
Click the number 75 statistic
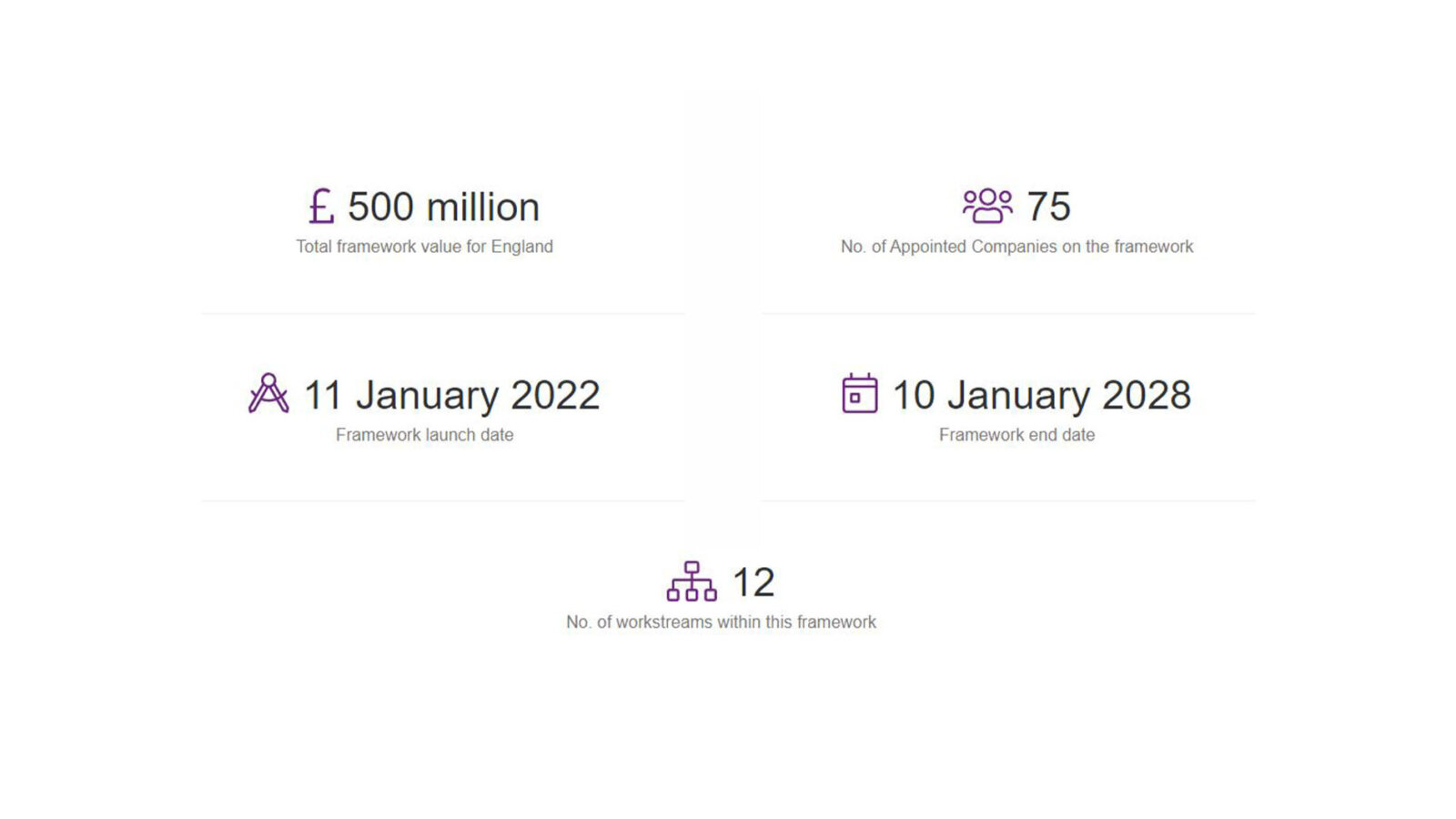(1048, 207)
